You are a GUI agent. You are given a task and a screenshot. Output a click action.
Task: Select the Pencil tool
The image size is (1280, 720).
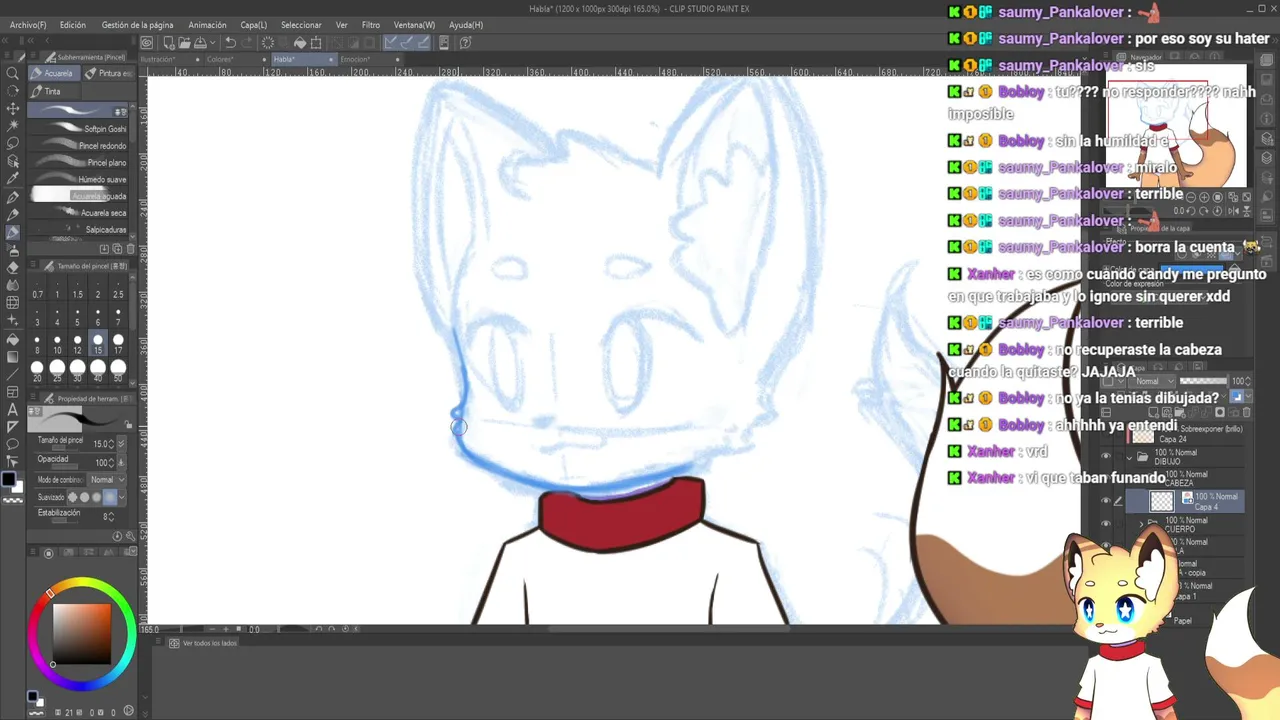(13, 214)
